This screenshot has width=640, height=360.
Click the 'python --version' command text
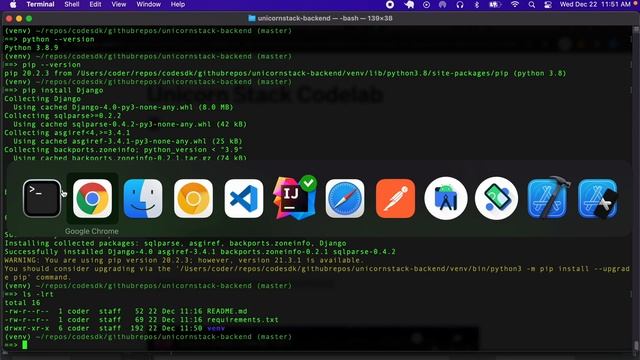58,40
